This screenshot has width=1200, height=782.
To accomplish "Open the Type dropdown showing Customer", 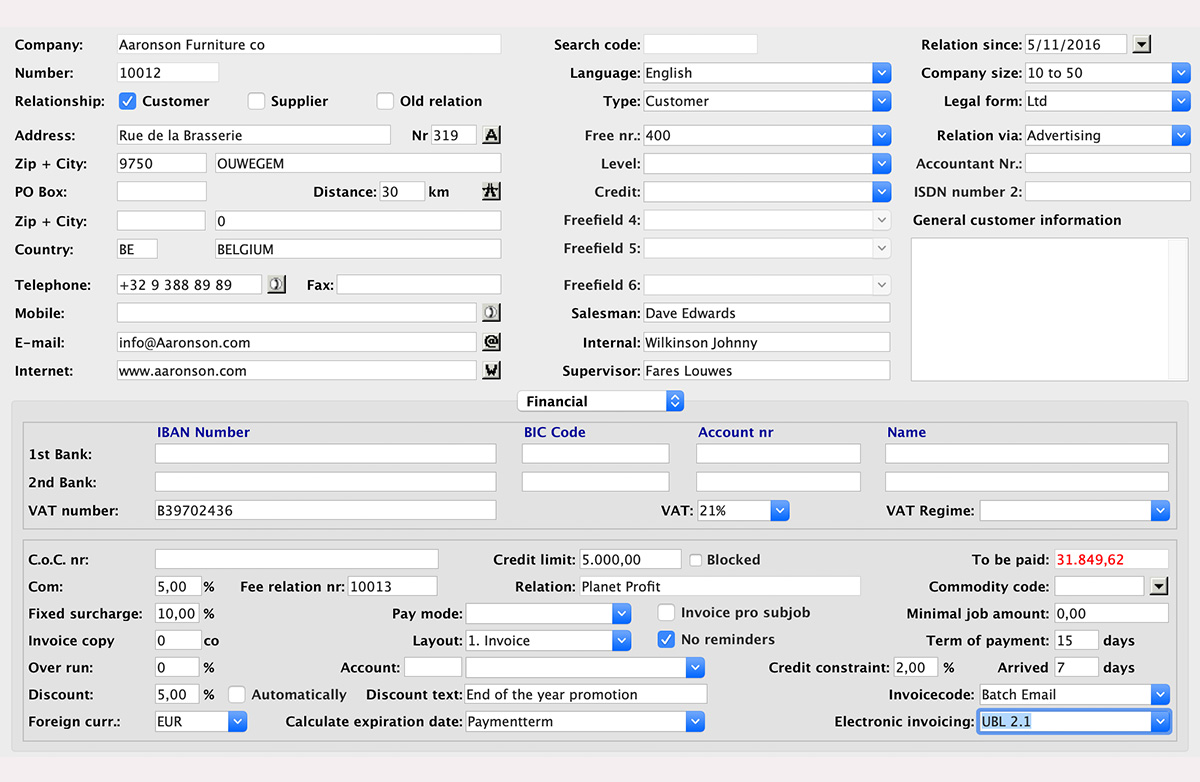I will tap(881, 101).
